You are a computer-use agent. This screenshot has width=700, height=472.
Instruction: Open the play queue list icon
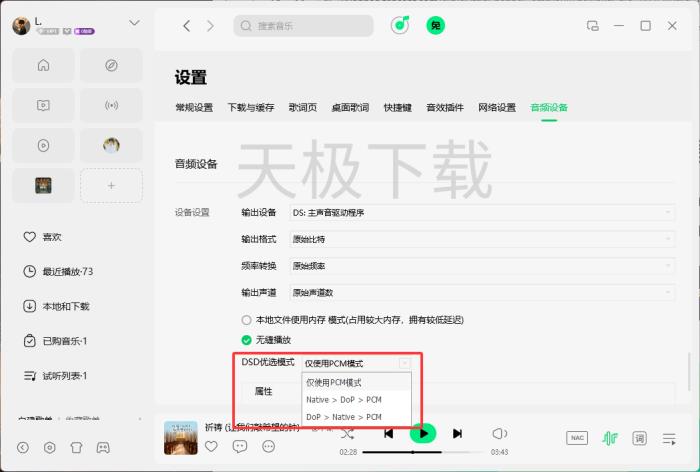coord(668,438)
